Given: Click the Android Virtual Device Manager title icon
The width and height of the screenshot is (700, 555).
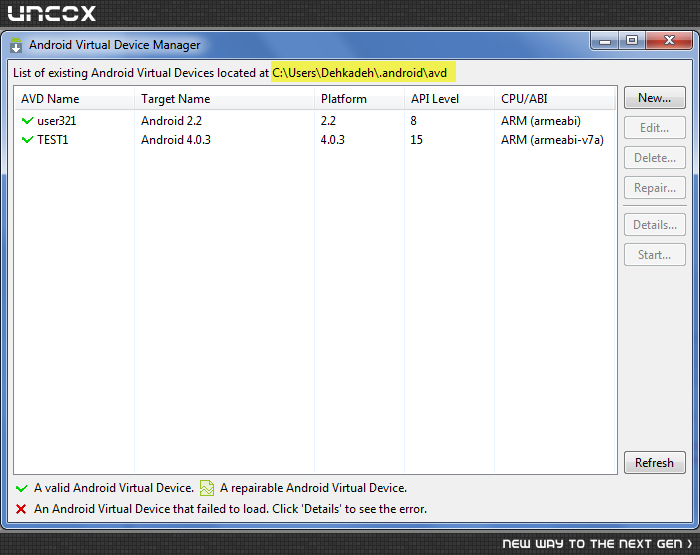Looking at the screenshot, I should point(16,45).
